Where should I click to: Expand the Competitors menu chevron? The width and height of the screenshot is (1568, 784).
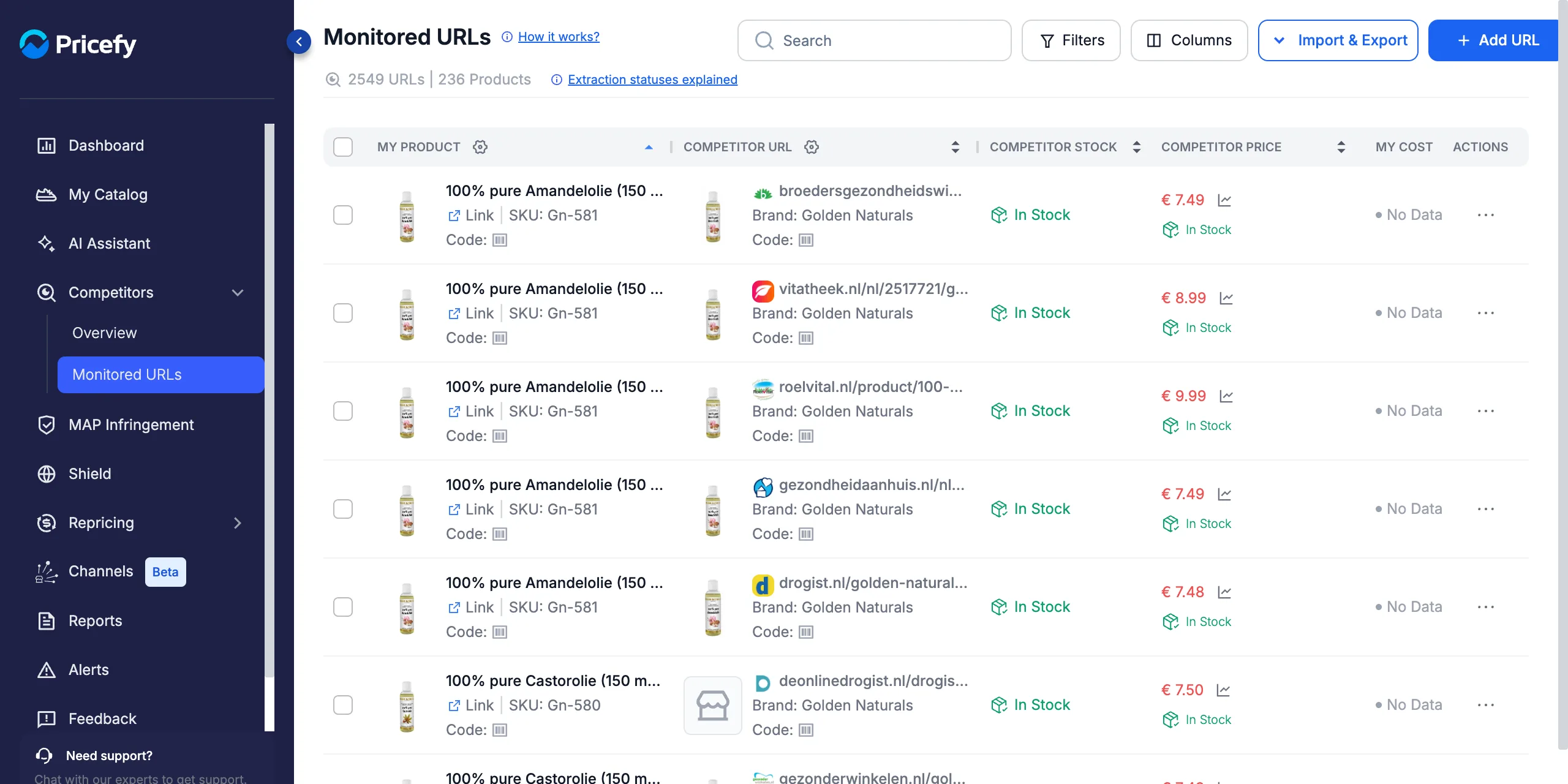[238, 293]
